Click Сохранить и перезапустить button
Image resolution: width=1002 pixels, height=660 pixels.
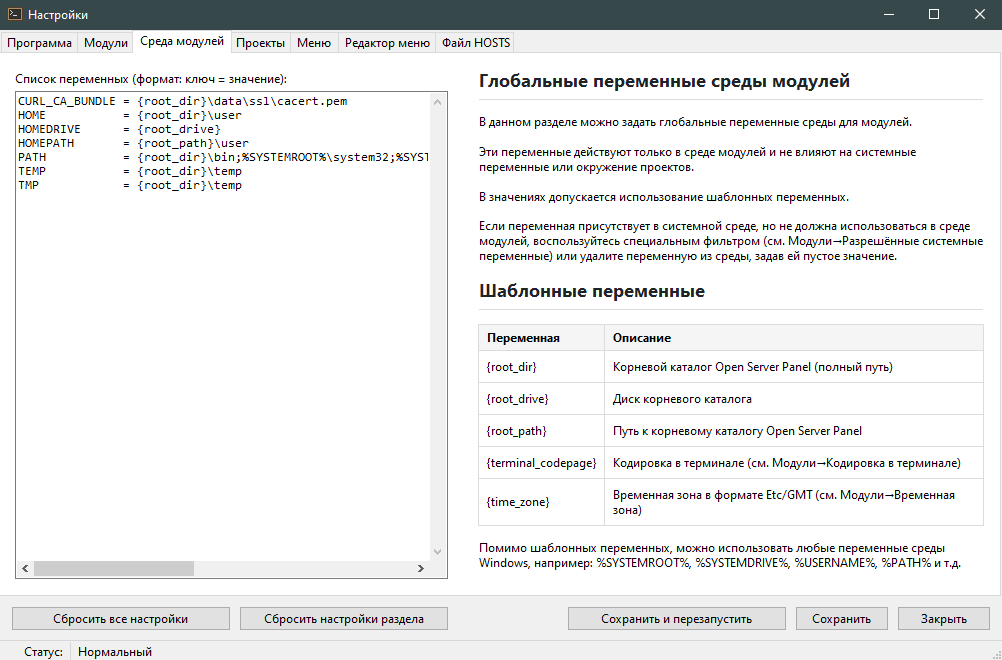coord(676,619)
